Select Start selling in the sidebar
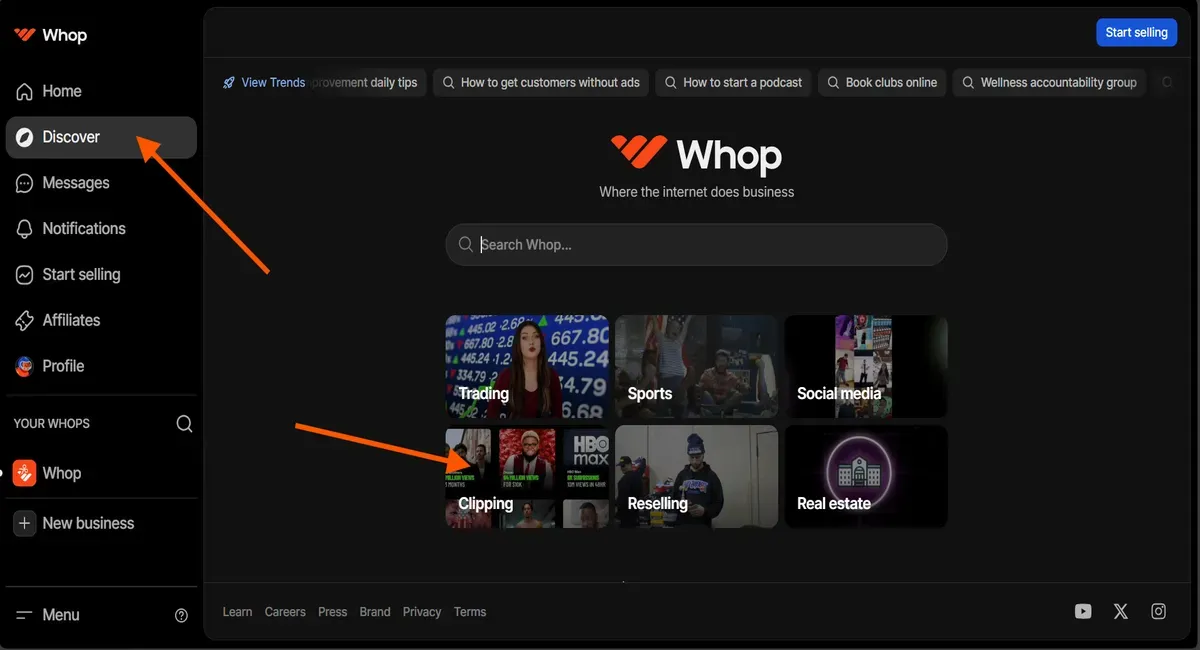 point(86,274)
